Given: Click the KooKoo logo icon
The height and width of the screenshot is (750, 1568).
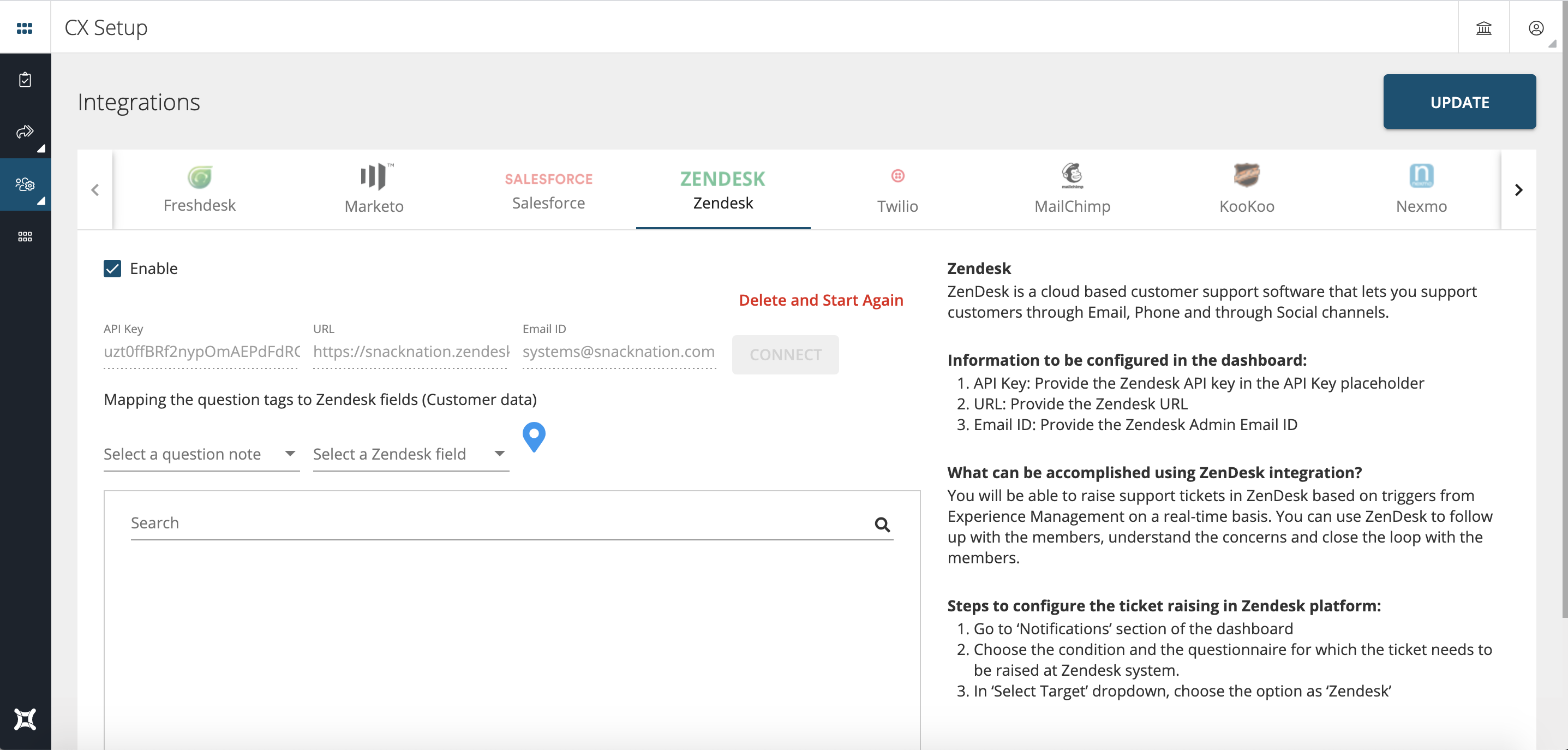Looking at the screenshot, I should point(1247,175).
